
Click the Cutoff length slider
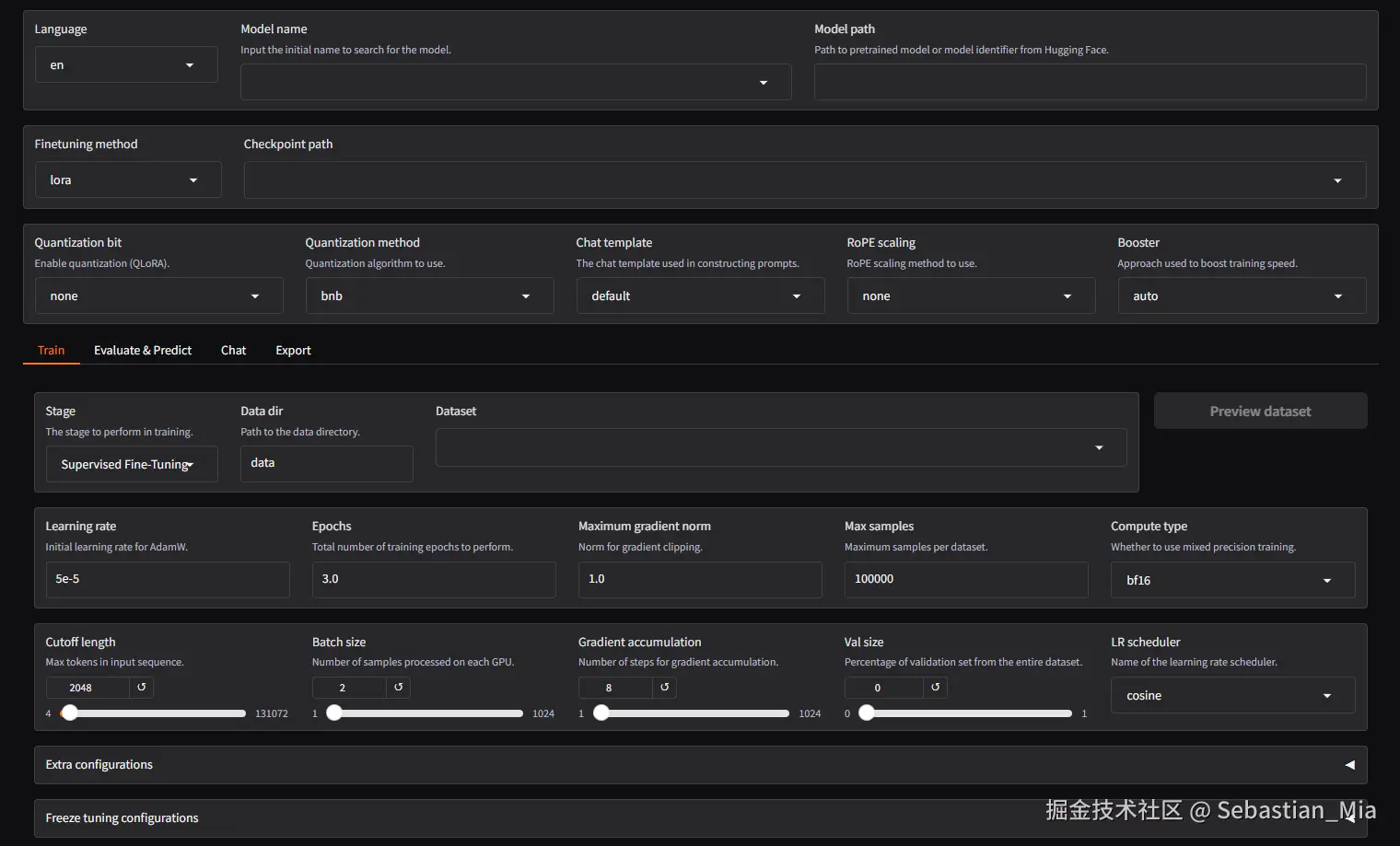coord(153,713)
